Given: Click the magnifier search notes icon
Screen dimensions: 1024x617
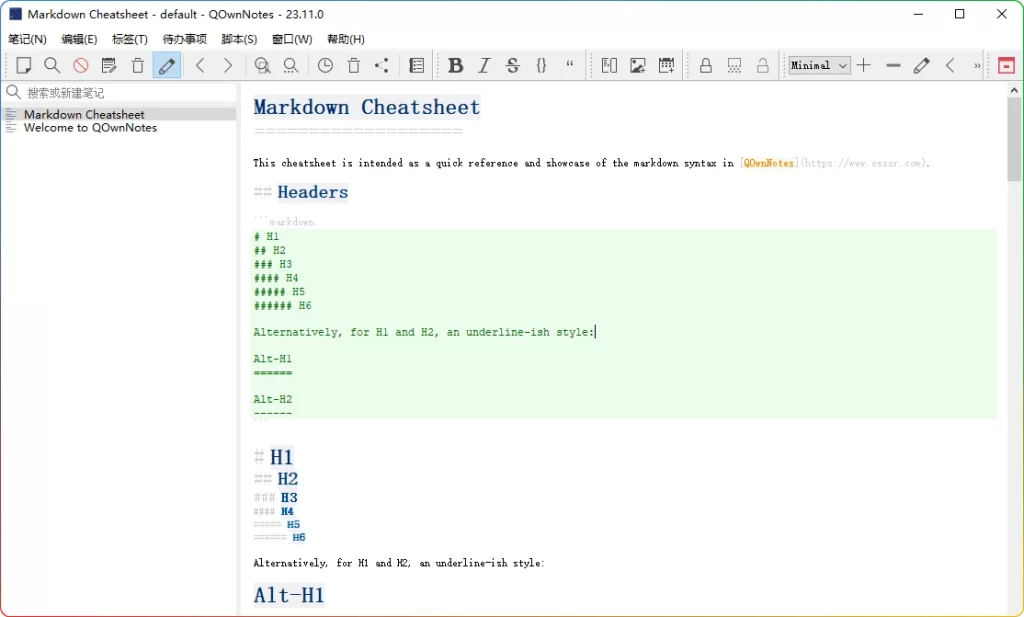Looking at the screenshot, I should coord(52,66).
